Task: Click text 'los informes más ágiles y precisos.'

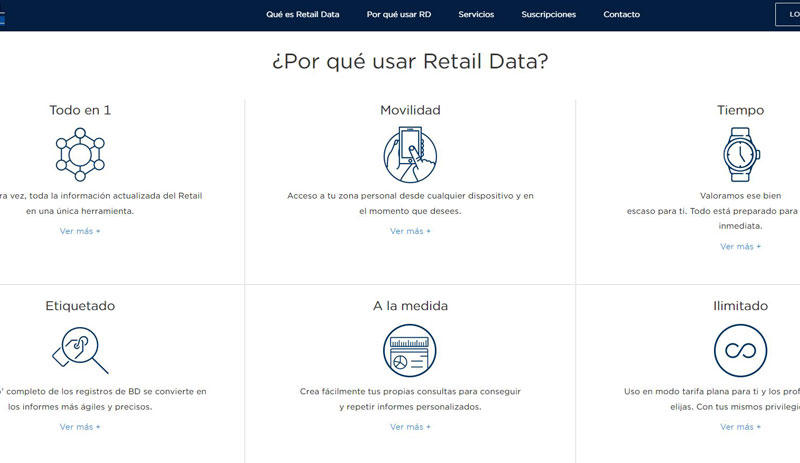Action: (80, 407)
